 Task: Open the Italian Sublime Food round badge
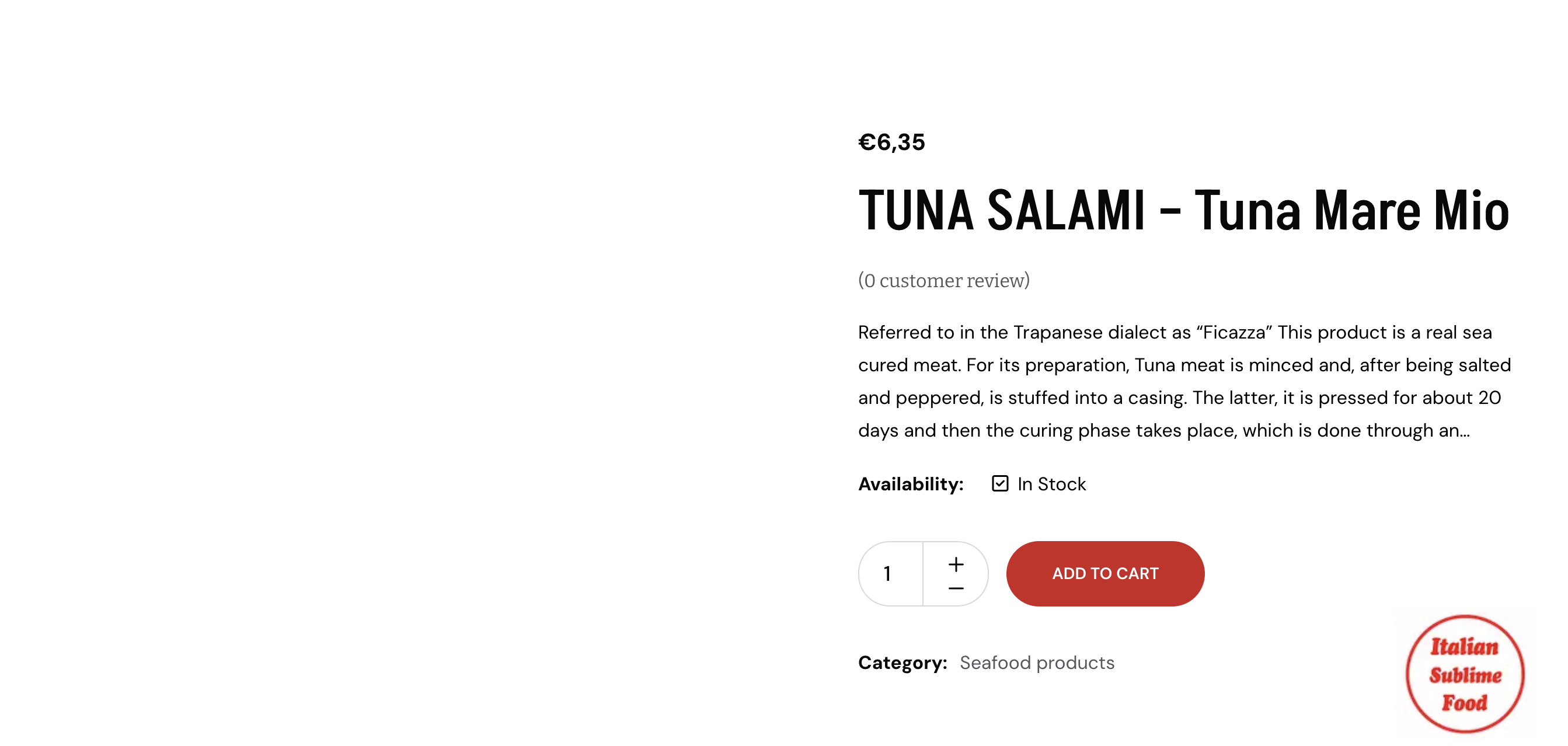(x=1465, y=674)
